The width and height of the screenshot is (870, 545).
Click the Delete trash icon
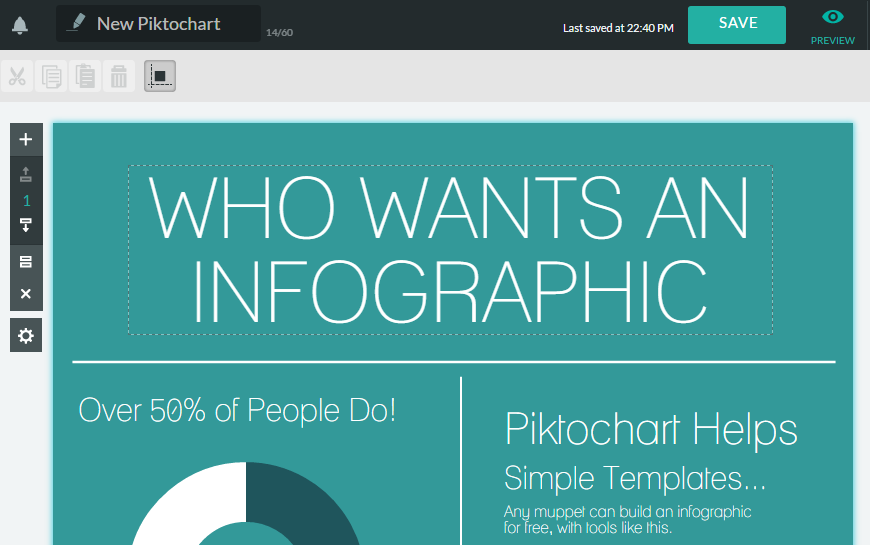pyautogui.click(x=119, y=76)
